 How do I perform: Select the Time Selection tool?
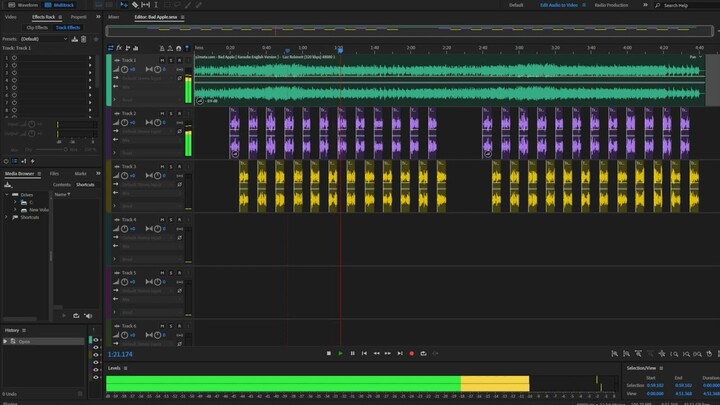[156, 5]
